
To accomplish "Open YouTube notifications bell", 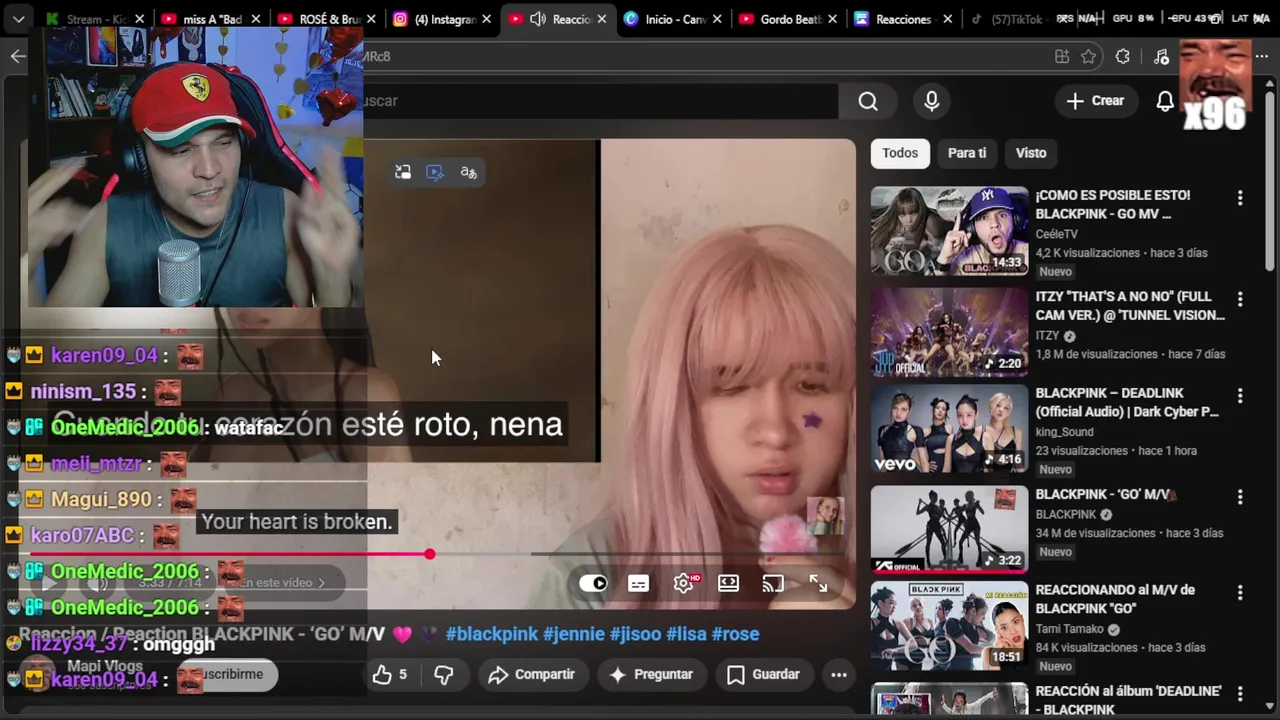I will point(1165,101).
